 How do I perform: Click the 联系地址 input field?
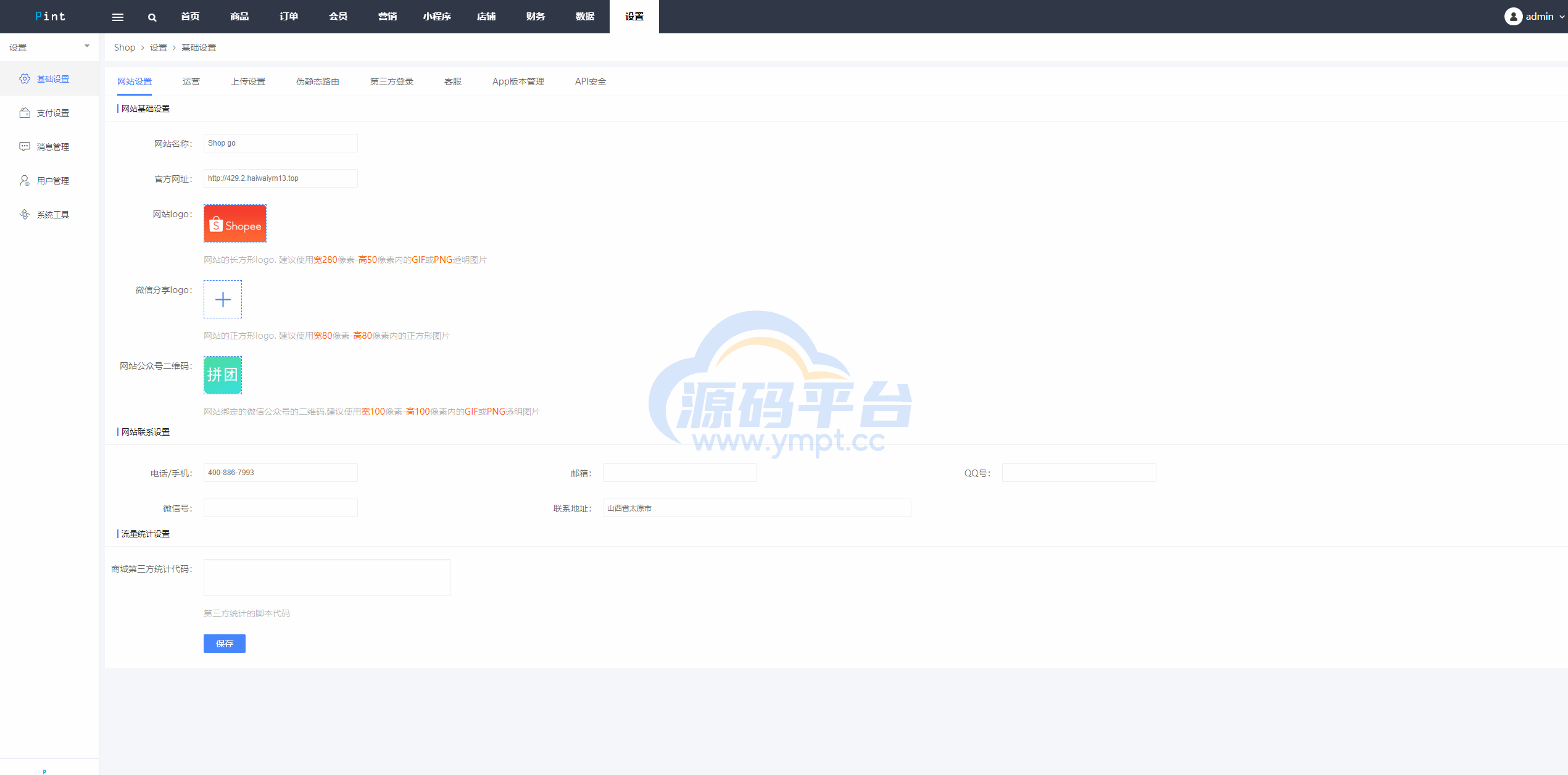pyautogui.click(x=757, y=508)
